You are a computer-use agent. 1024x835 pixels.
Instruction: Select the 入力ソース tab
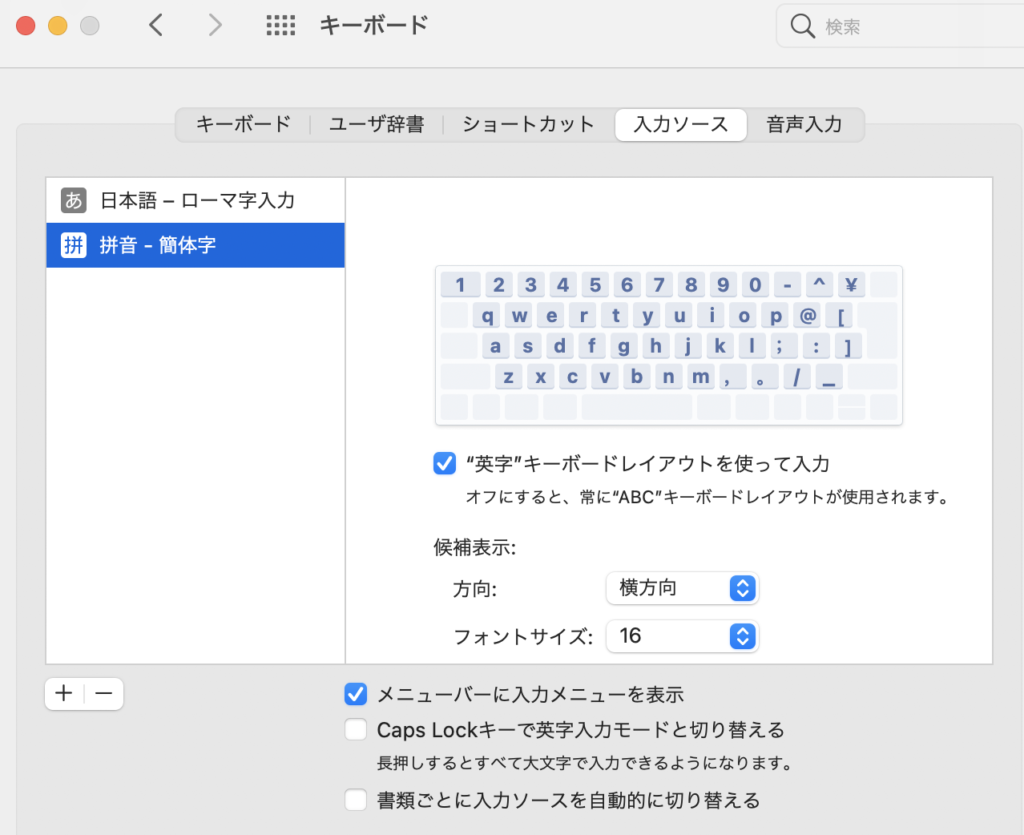(681, 124)
